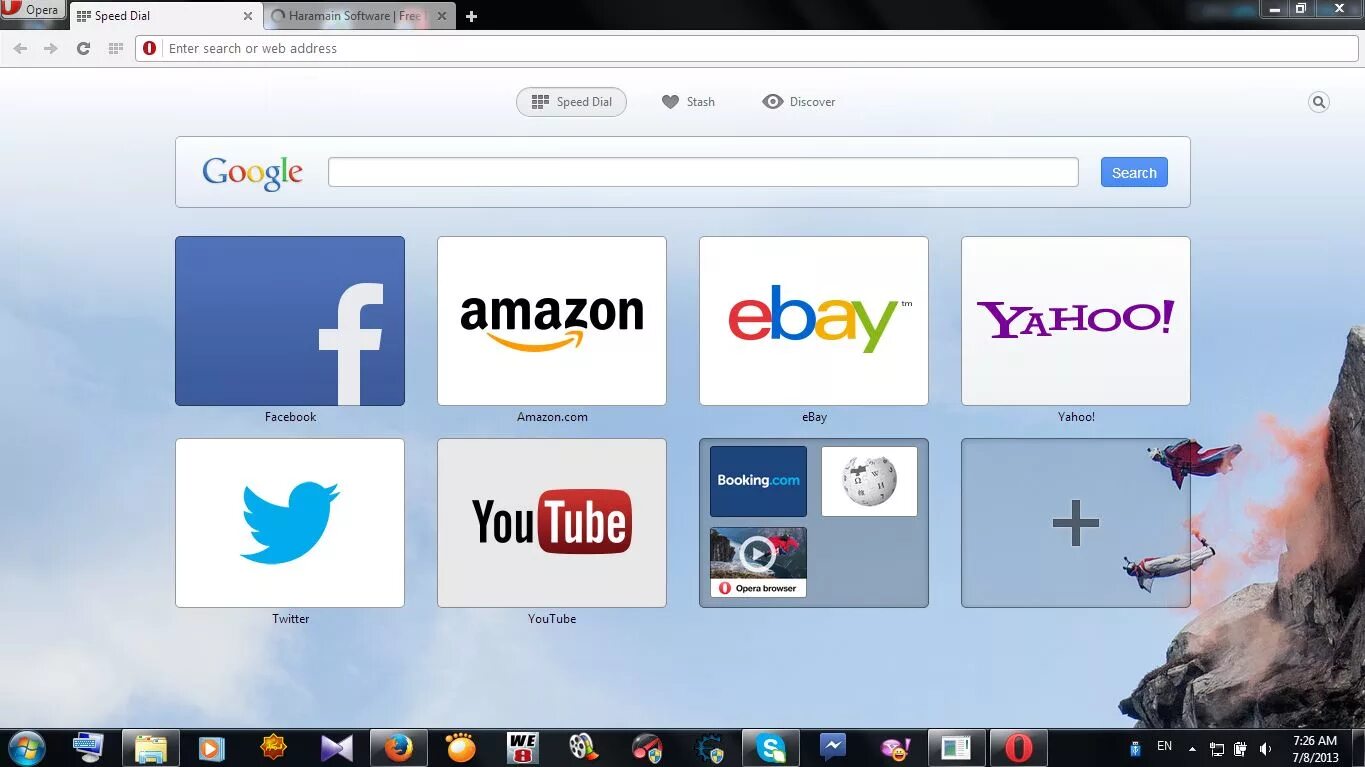Open the Stash view
The height and width of the screenshot is (767, 1365).
tap(688, 102)
